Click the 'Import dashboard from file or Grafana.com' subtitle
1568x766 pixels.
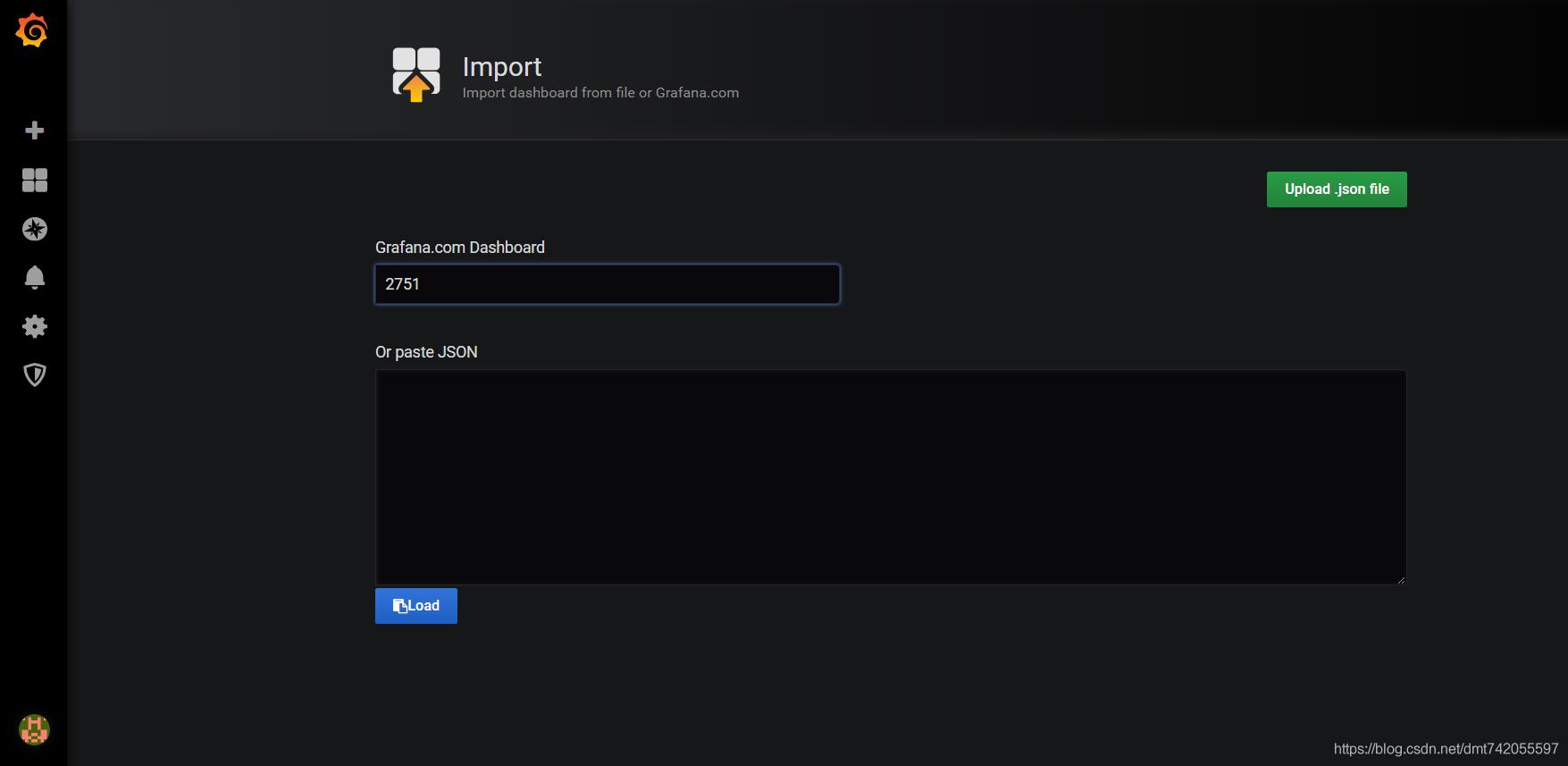click(600, 93)
